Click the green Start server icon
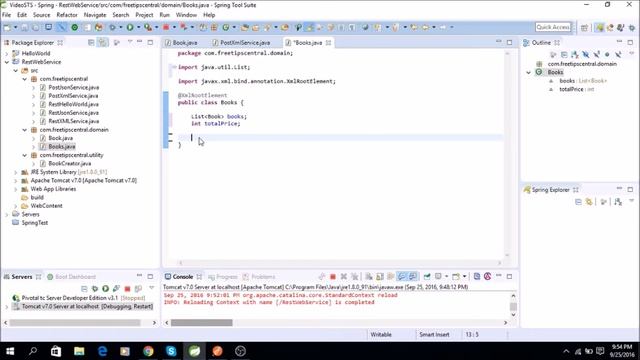 click(105, 289)
